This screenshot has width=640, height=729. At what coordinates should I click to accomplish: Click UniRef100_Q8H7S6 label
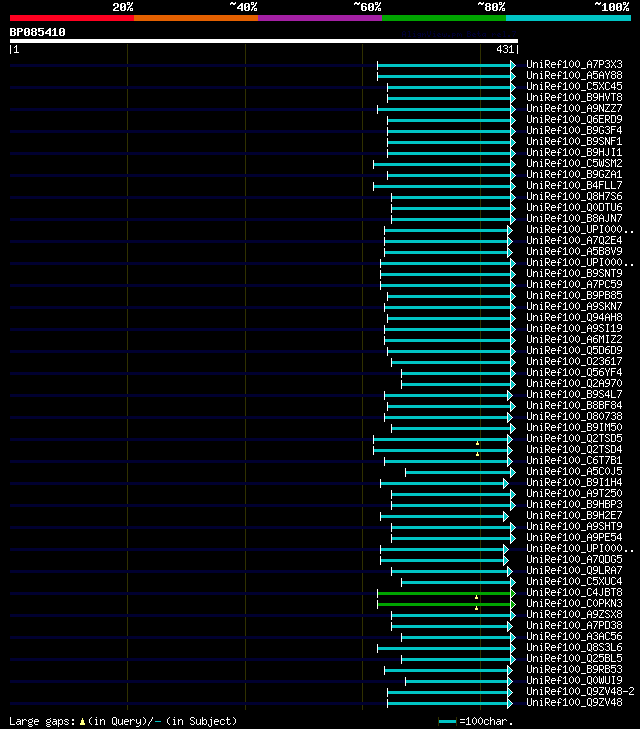tap(574, 197)
